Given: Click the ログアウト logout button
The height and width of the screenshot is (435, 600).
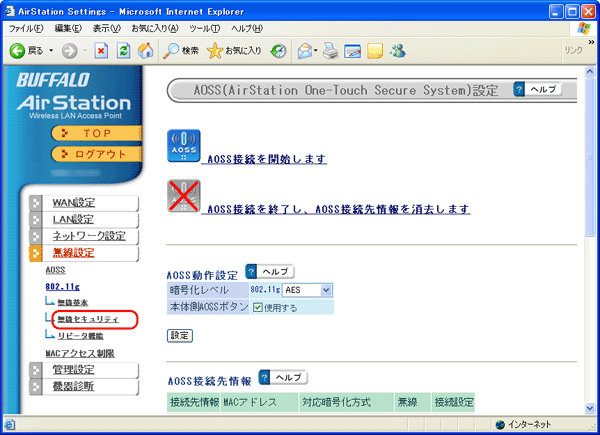Looking at the screenshot, I should pyautogui.click(x=95, y=154).
